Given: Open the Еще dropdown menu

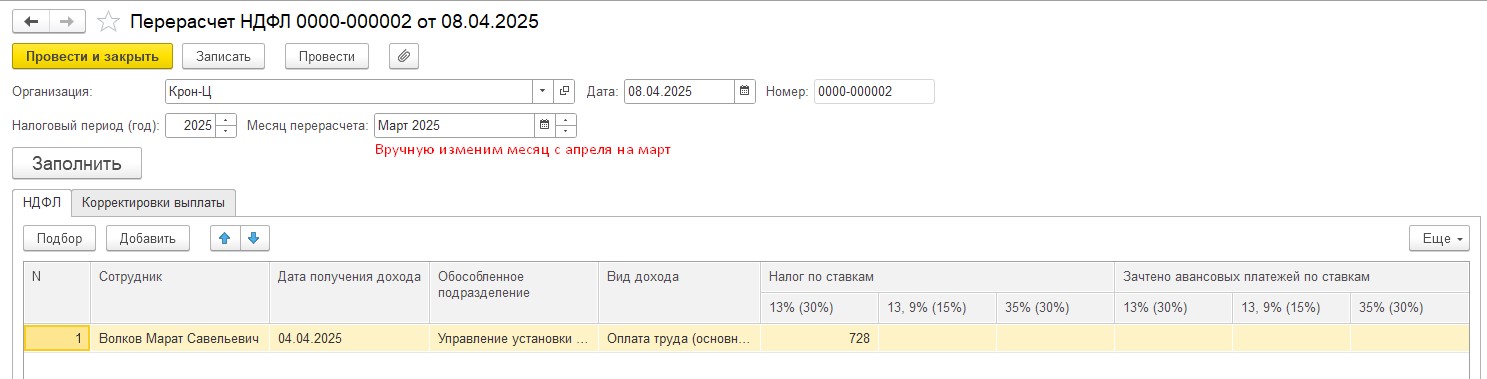Looking at the screenshot, I should (1439, 239).
